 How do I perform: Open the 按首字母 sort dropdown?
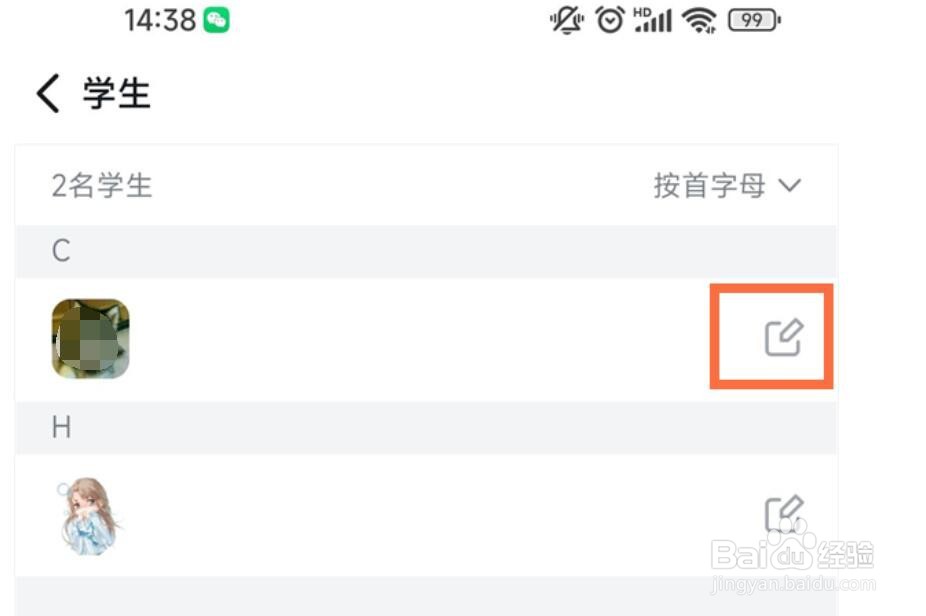[728, 185]
